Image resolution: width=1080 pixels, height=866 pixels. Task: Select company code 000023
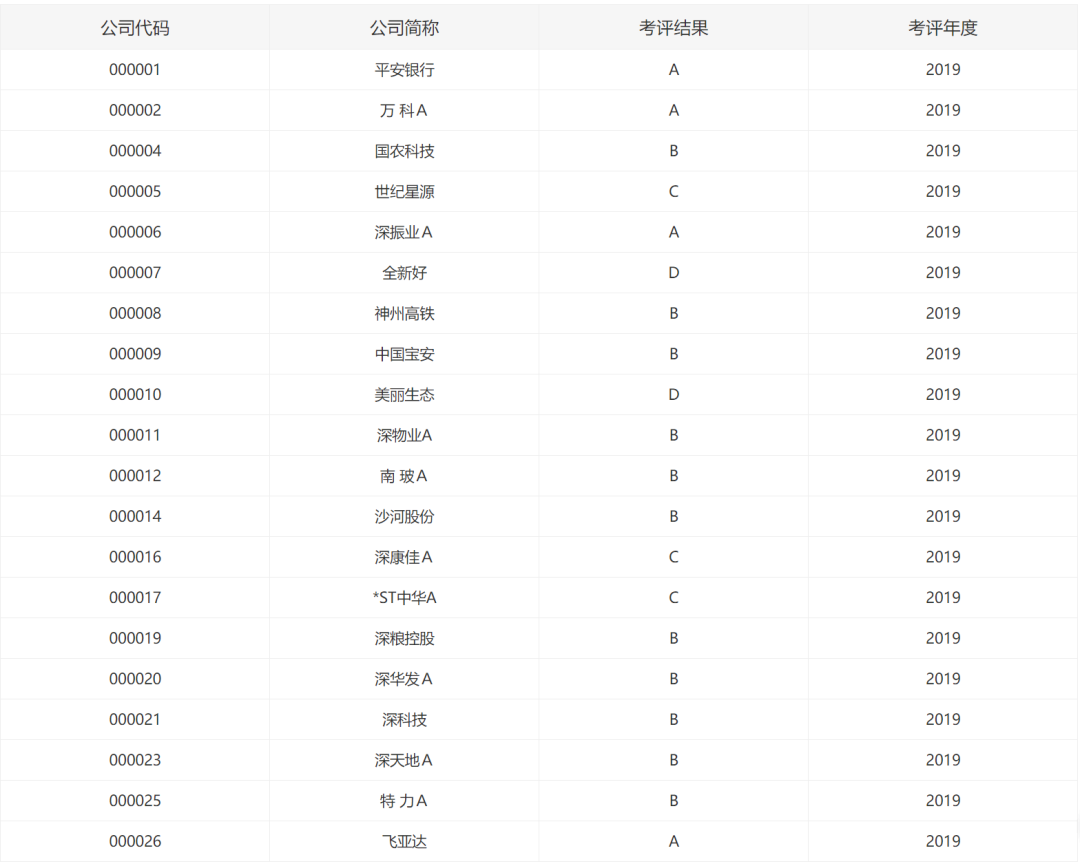click(x=135, y=761)
